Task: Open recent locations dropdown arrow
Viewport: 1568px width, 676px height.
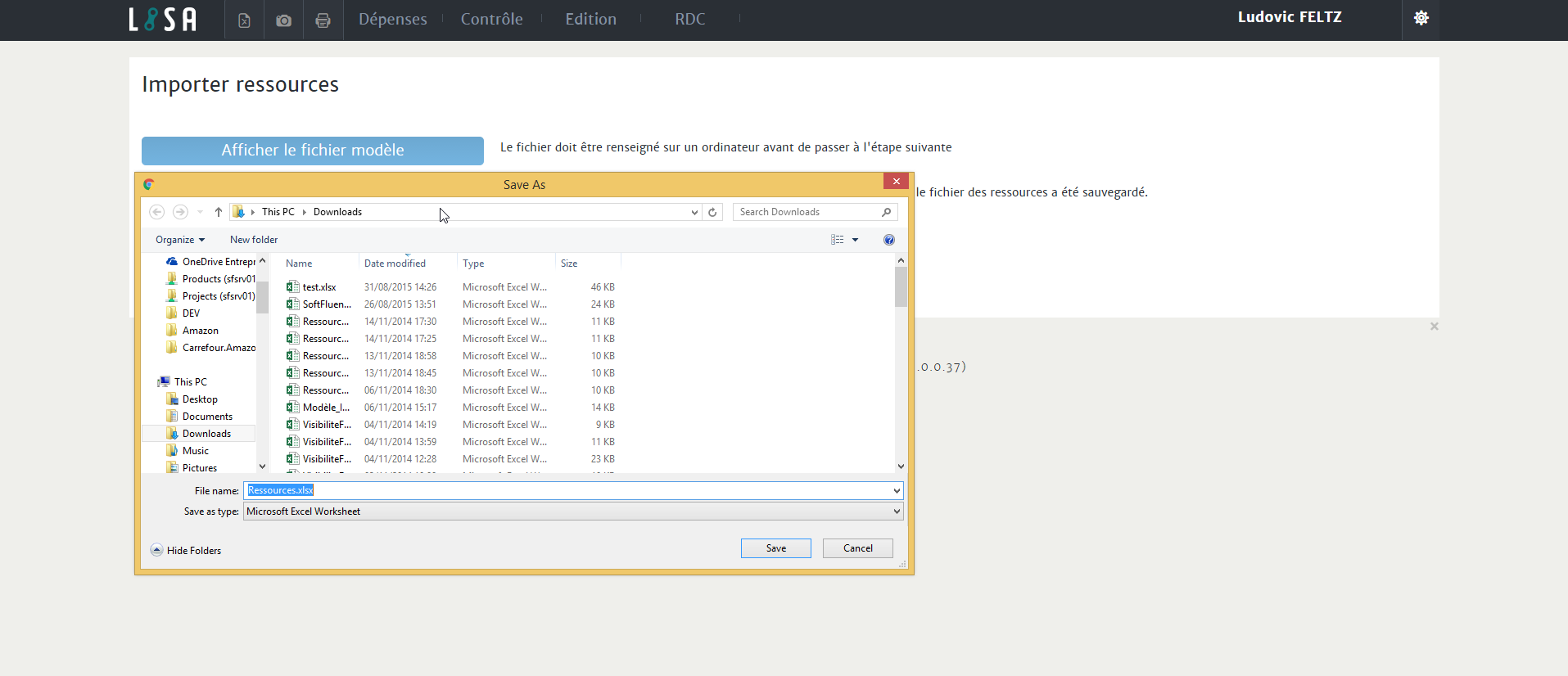Action: [x=200, y=212]
